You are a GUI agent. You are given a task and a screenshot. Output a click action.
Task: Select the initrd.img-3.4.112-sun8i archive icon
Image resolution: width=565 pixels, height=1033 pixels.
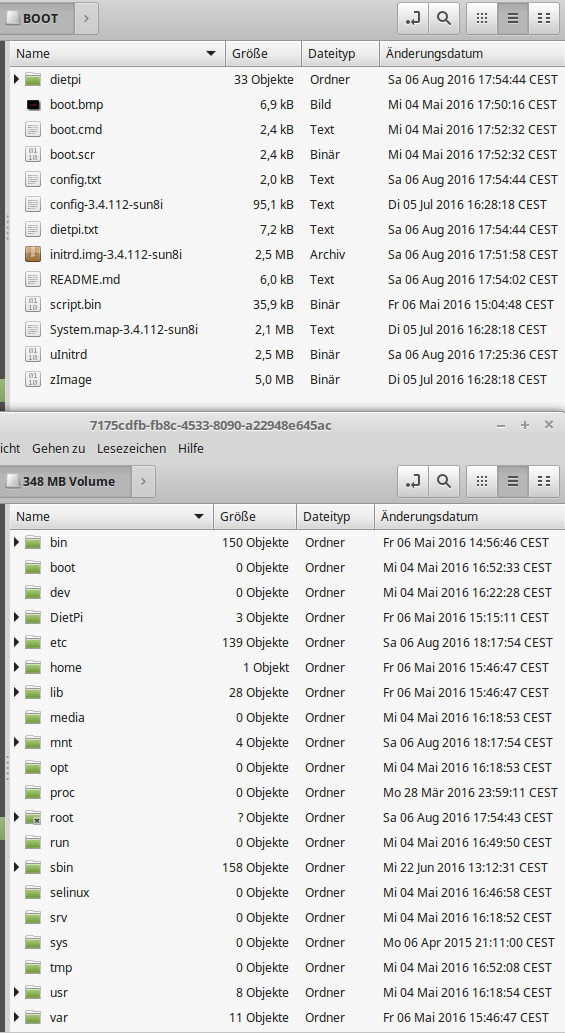click(x=34, y=254)
